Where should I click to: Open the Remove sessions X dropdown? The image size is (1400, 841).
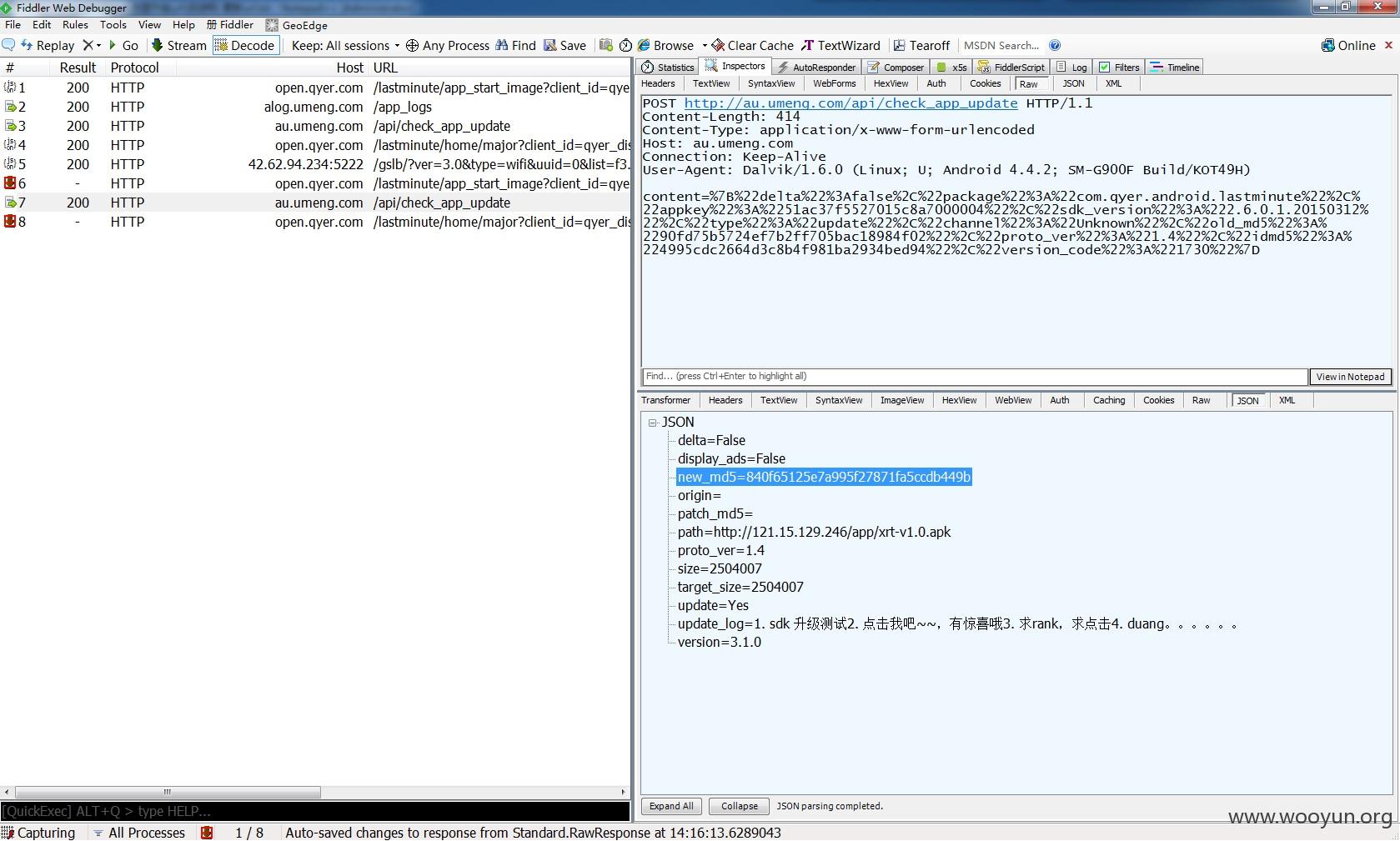click(92, 45)
